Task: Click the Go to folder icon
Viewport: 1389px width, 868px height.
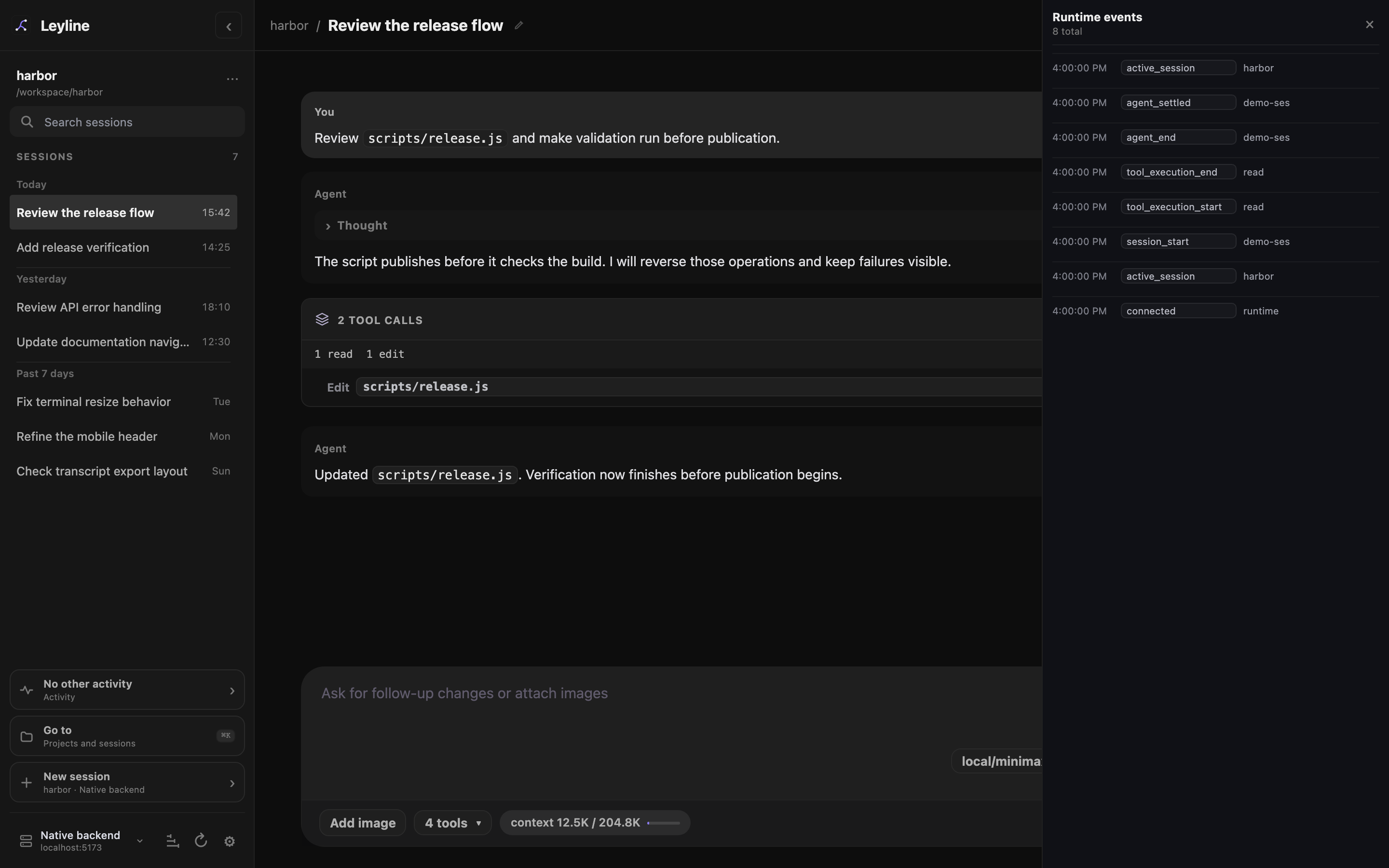Action: click(x=27, y=736)
